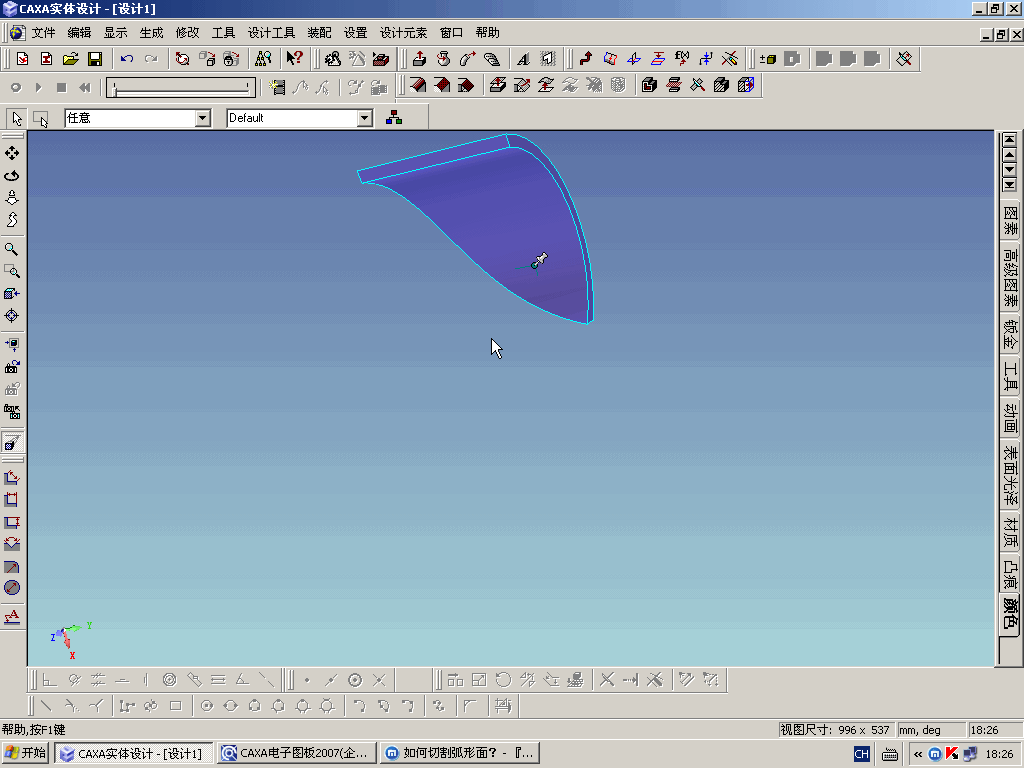The image size is (1024, 768).
Task: Select the text annotation 'A' tool in left bar
Action: pyautogui.click(x=12, y=616)
